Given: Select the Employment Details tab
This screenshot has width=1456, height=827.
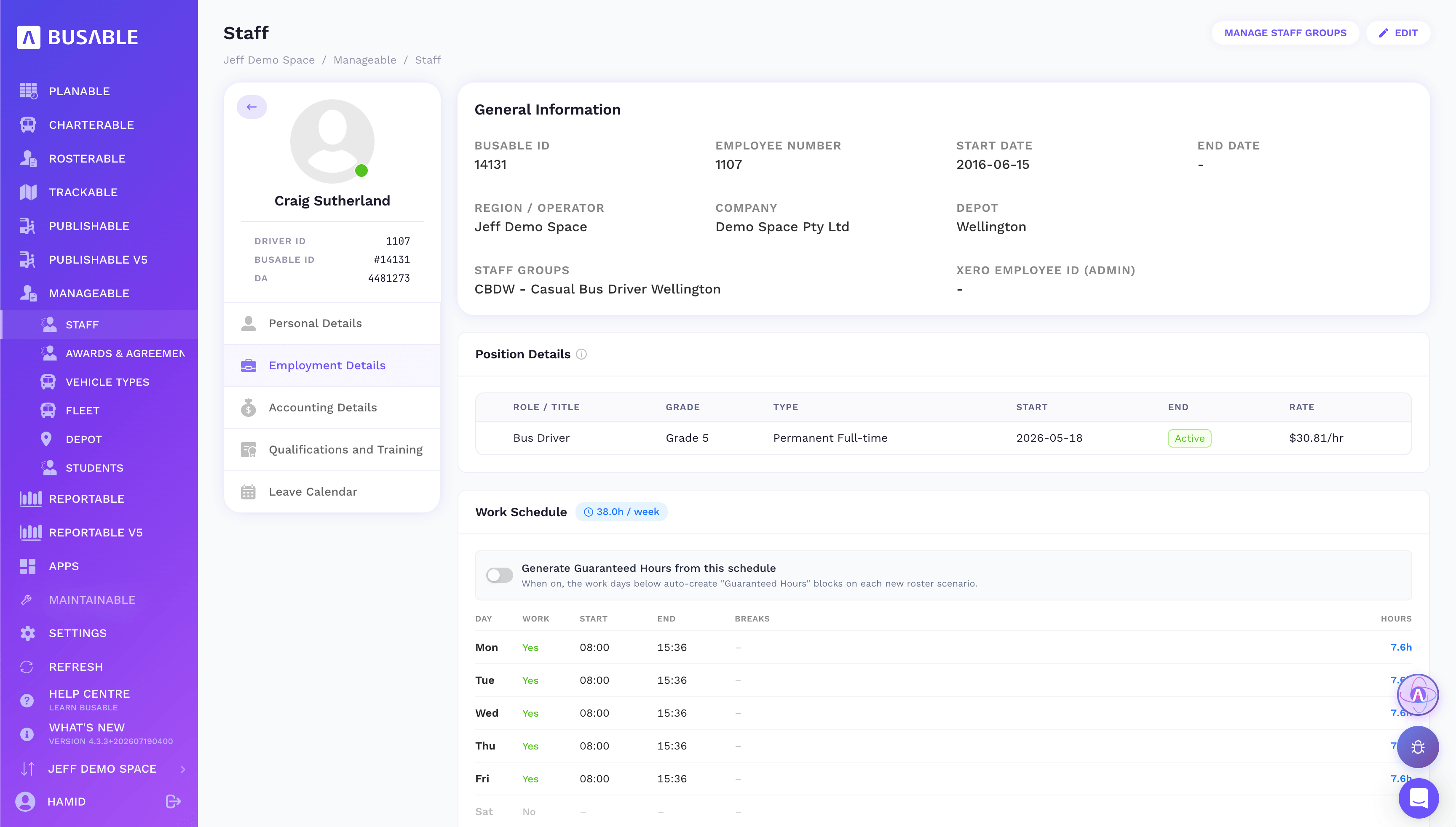Looking at the screenshot, I should point(332,365).
